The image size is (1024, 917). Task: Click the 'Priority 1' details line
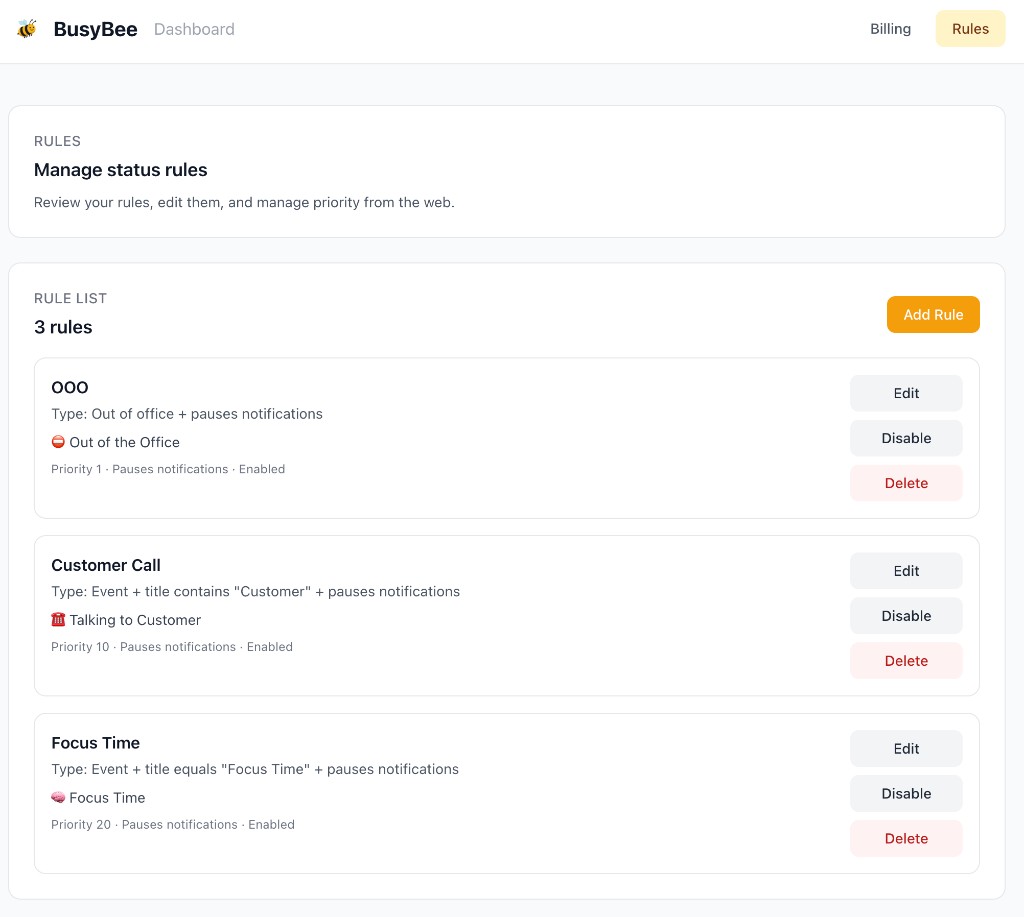pos(168,469)
